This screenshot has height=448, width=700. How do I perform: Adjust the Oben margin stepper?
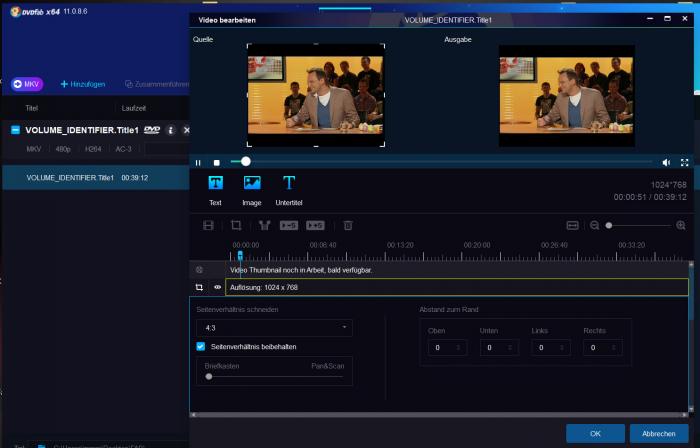[460, 348]
